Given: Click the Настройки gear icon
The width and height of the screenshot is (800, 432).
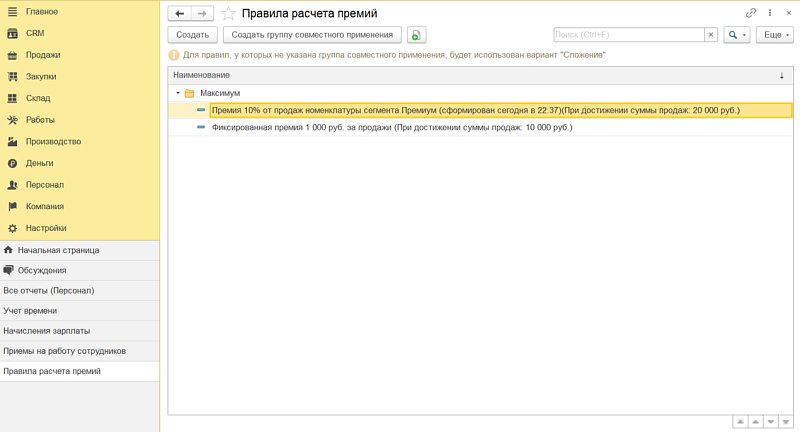Looking at the screenshot, I should (x=12, y=228).
